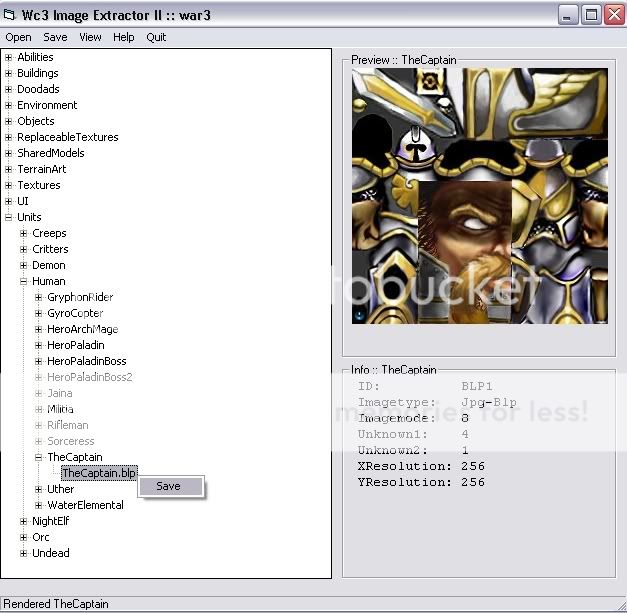
Task: Click the BLP1 ID value
Action: pos(477,386)
